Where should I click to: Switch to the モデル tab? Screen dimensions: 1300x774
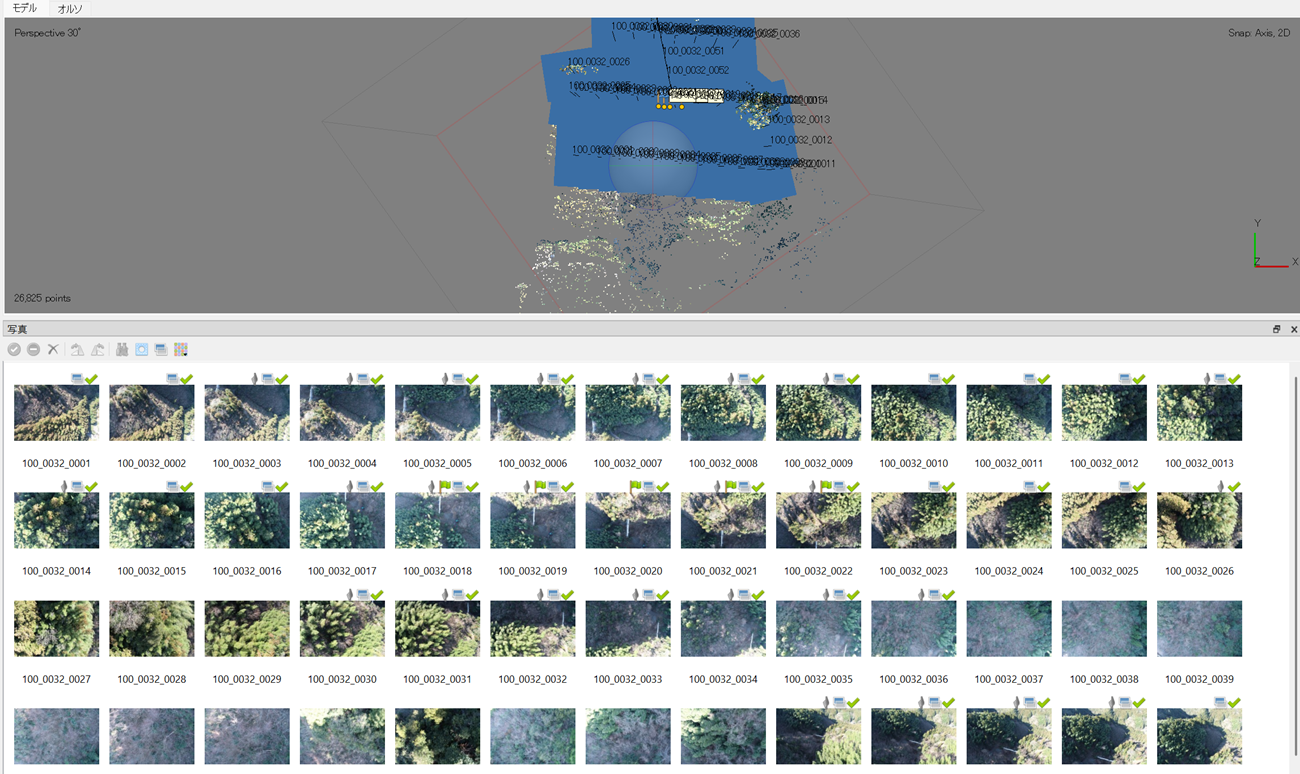24,8
